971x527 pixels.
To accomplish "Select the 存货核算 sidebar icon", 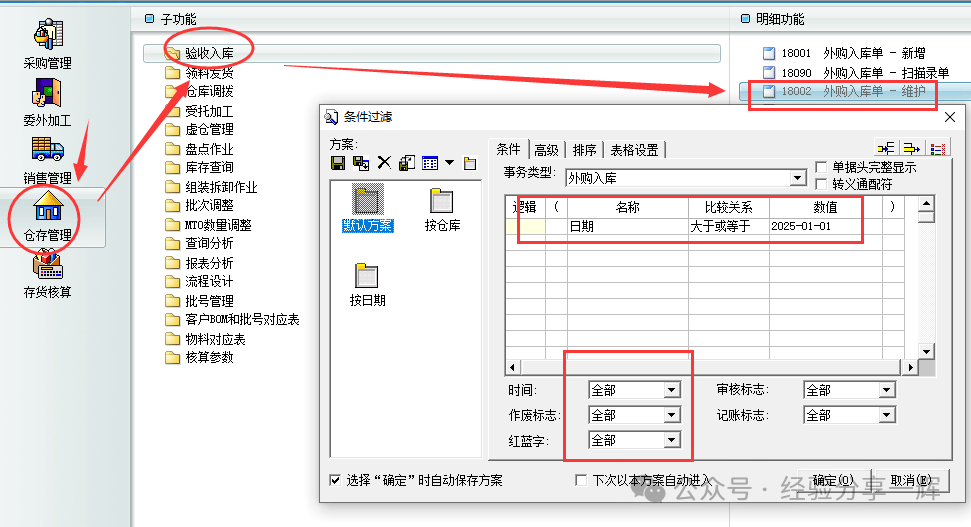I will pyautogui.click(x=47, y=268).
